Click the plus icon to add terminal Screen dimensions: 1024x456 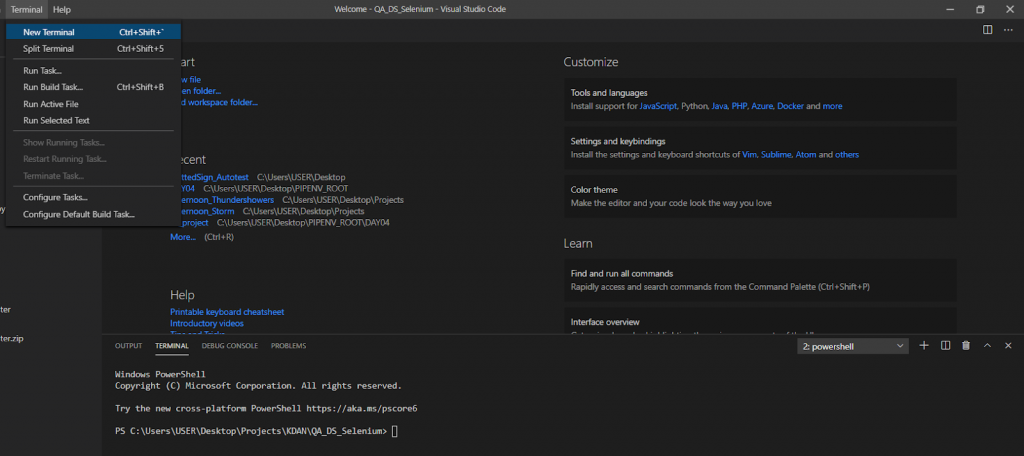pos(924,346)
